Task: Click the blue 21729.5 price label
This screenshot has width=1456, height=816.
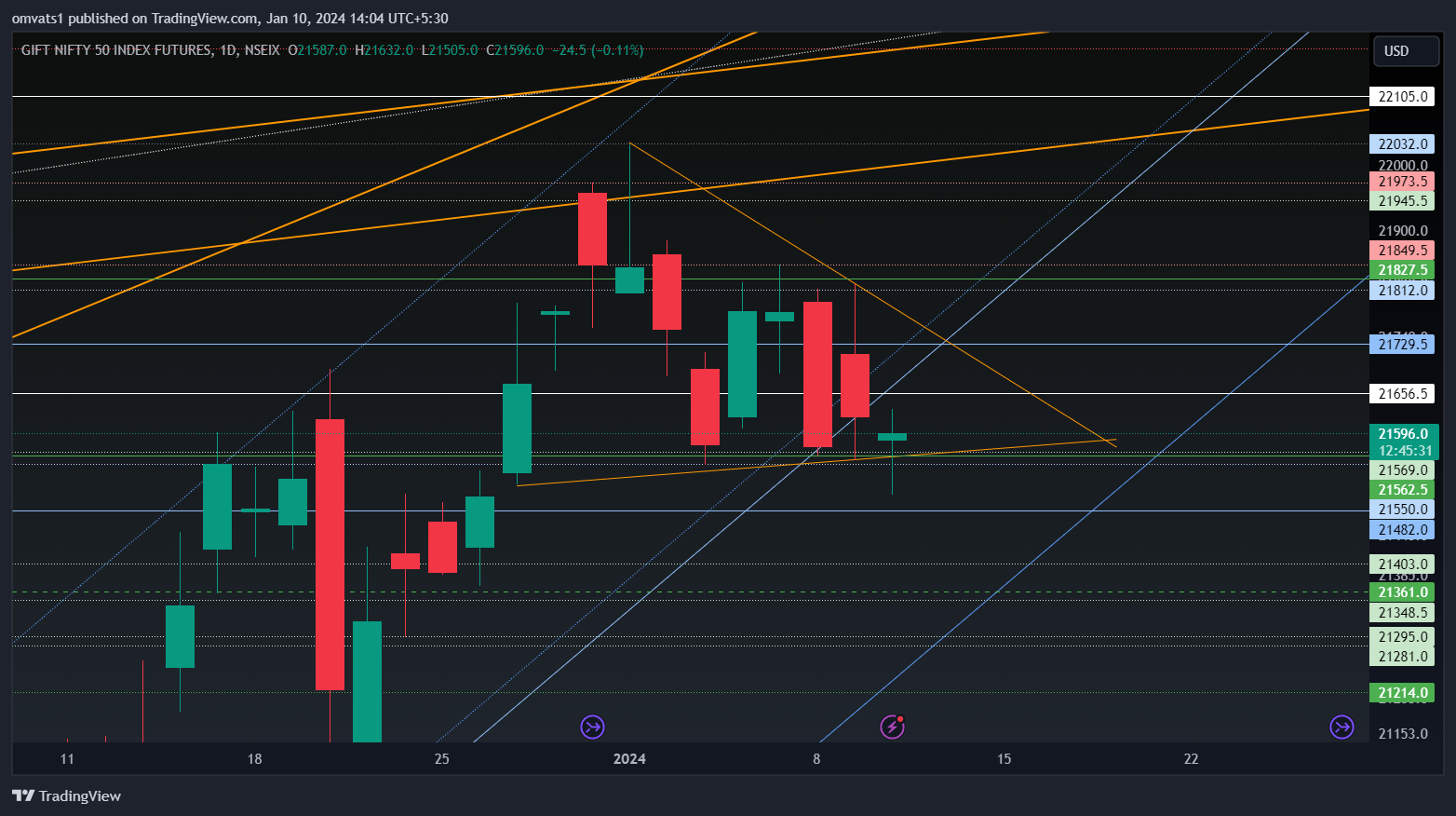Action: pos(1402,345)
